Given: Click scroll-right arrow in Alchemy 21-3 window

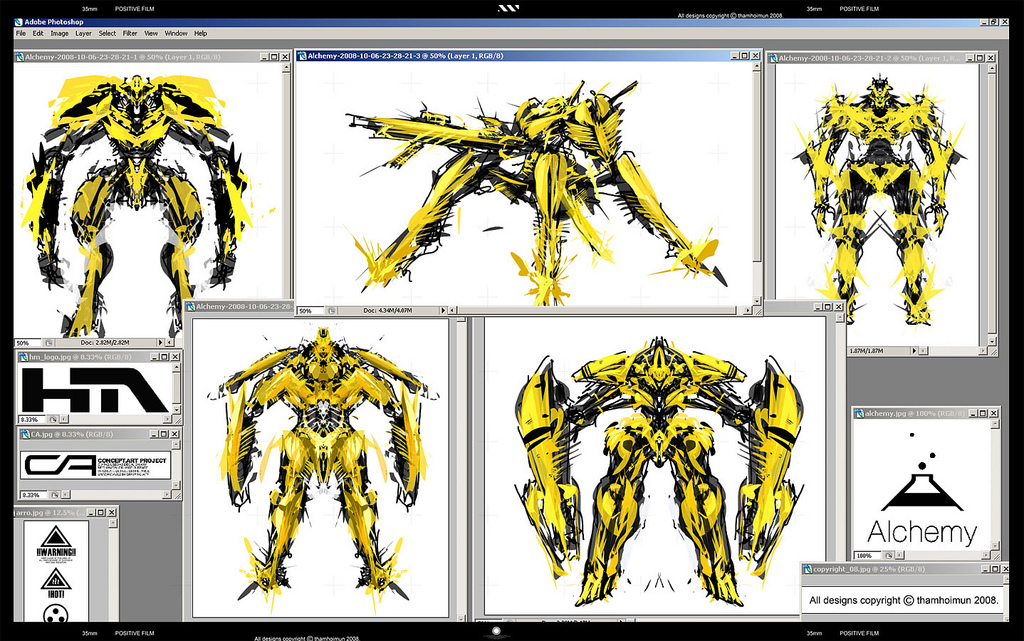Looking at the screenshot, I should coord(748,311).
